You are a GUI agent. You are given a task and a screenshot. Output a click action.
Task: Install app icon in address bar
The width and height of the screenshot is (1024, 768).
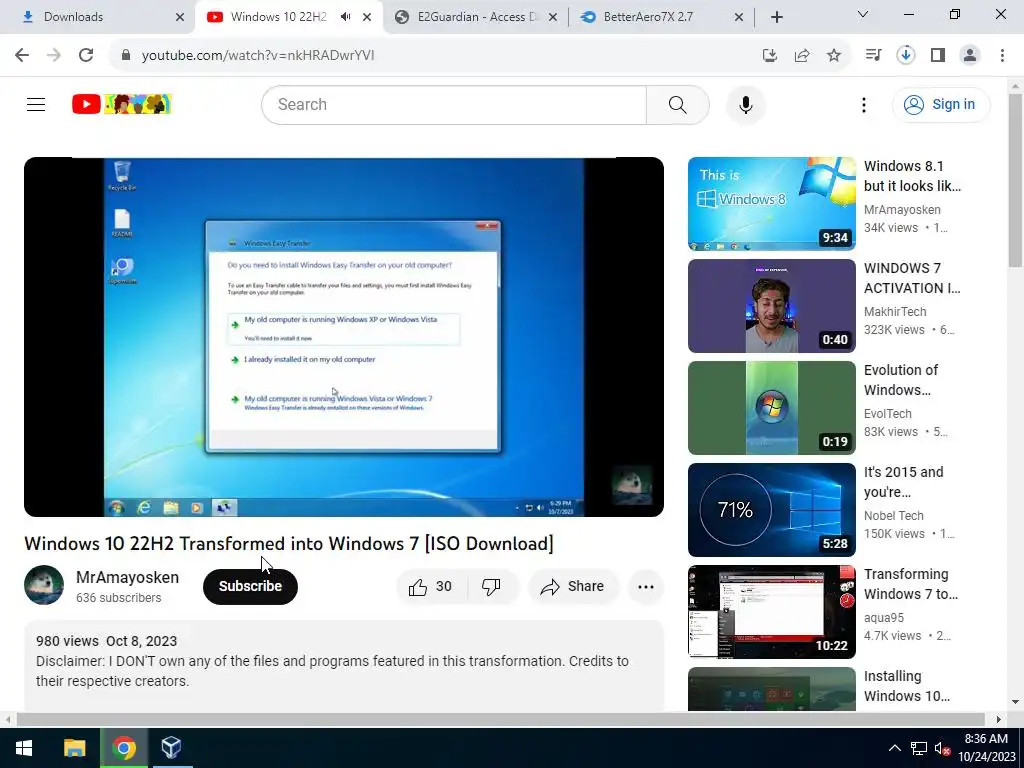770,56
